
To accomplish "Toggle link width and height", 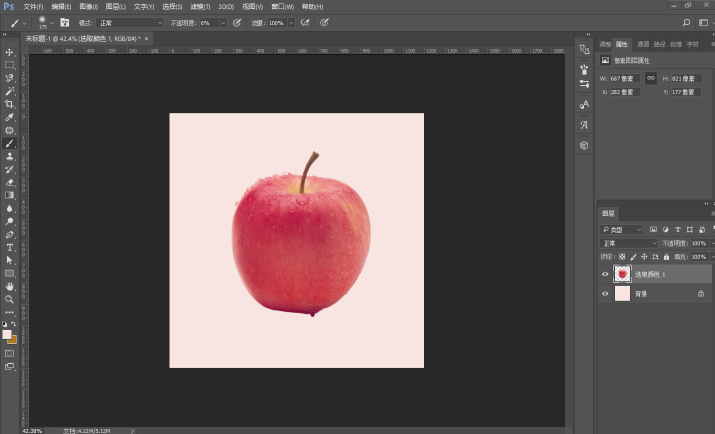I will point(651,78).
